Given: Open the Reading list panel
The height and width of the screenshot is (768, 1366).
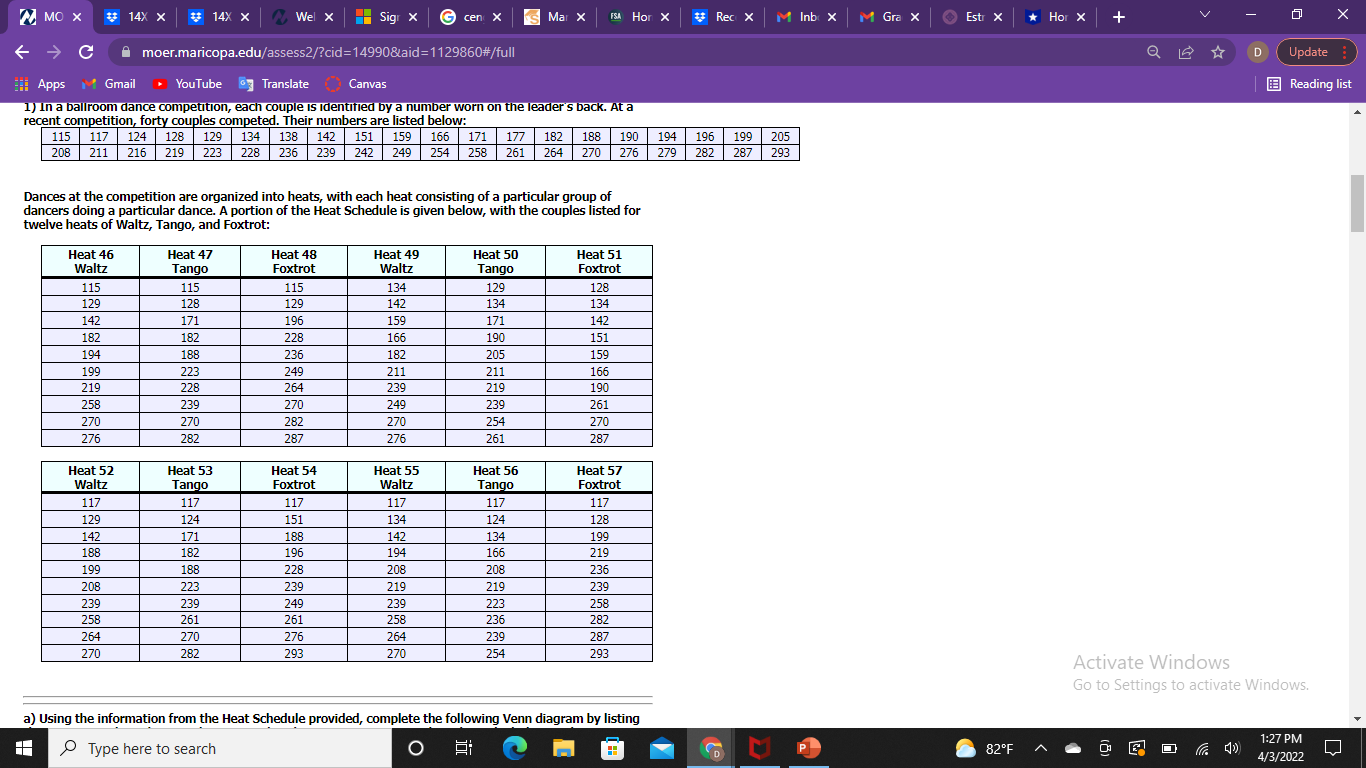Looking at the screenshot, I should 1310,84.
